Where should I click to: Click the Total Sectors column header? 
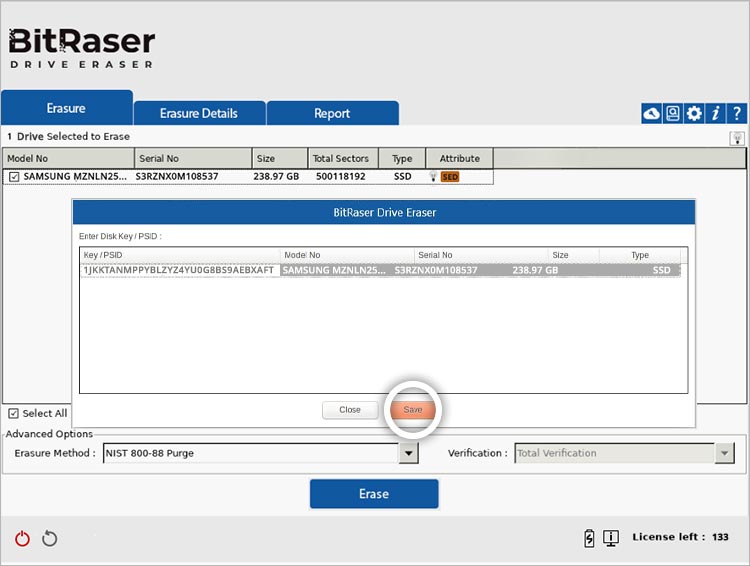click(343, 158)
